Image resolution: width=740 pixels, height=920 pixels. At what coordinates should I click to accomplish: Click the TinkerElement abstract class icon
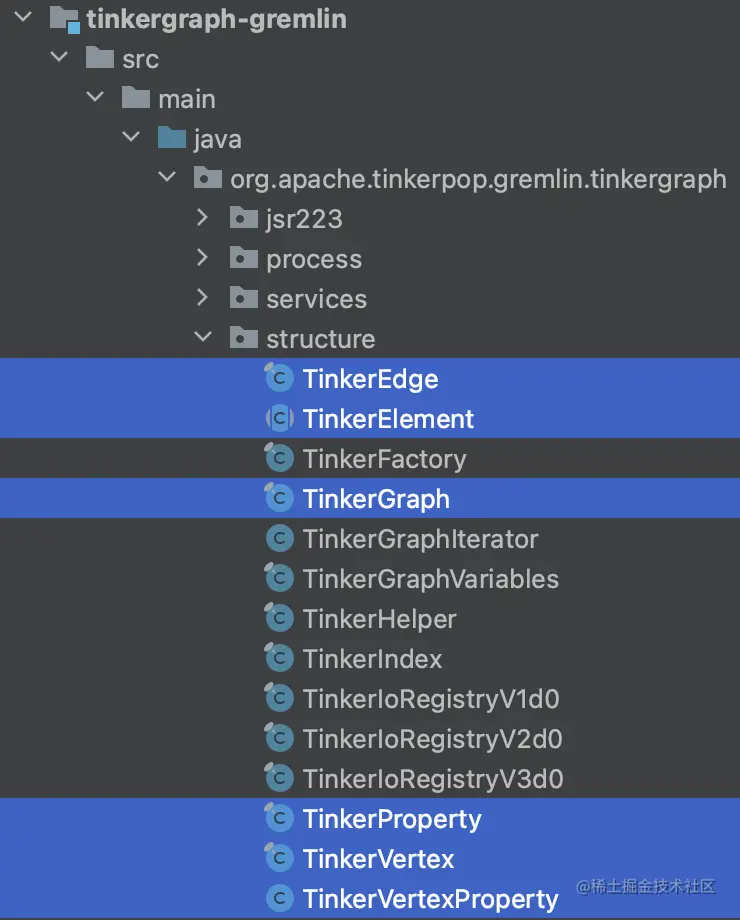tap(278, 419)
